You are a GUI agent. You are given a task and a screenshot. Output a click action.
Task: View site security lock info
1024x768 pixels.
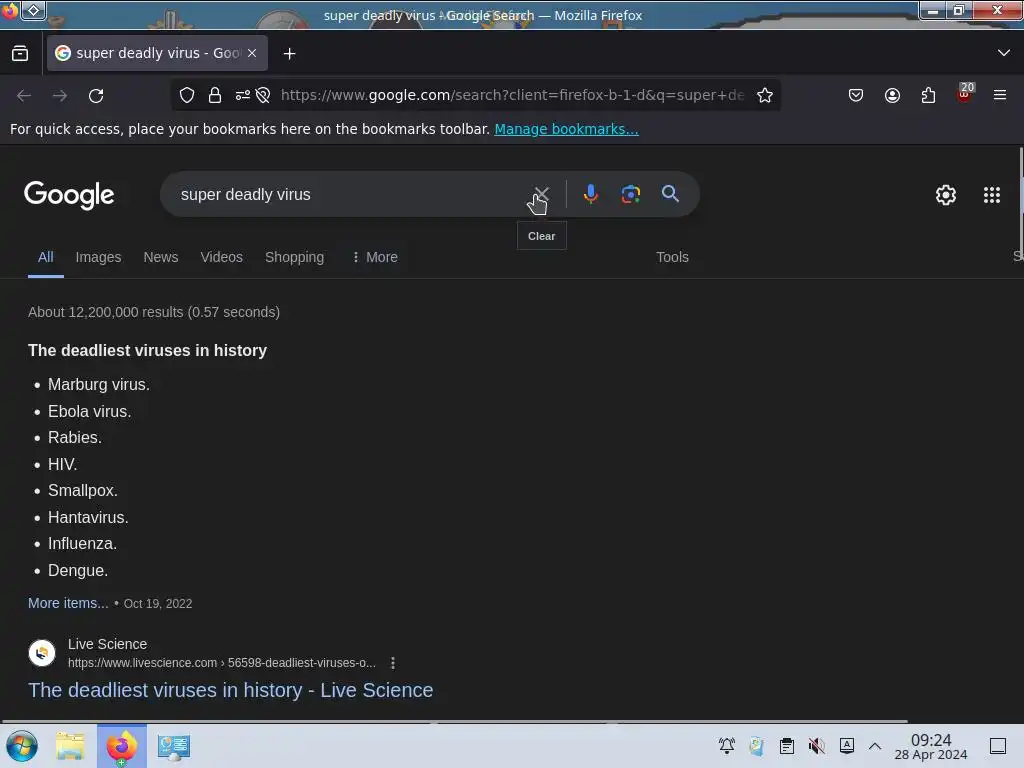tap(215, 95)
